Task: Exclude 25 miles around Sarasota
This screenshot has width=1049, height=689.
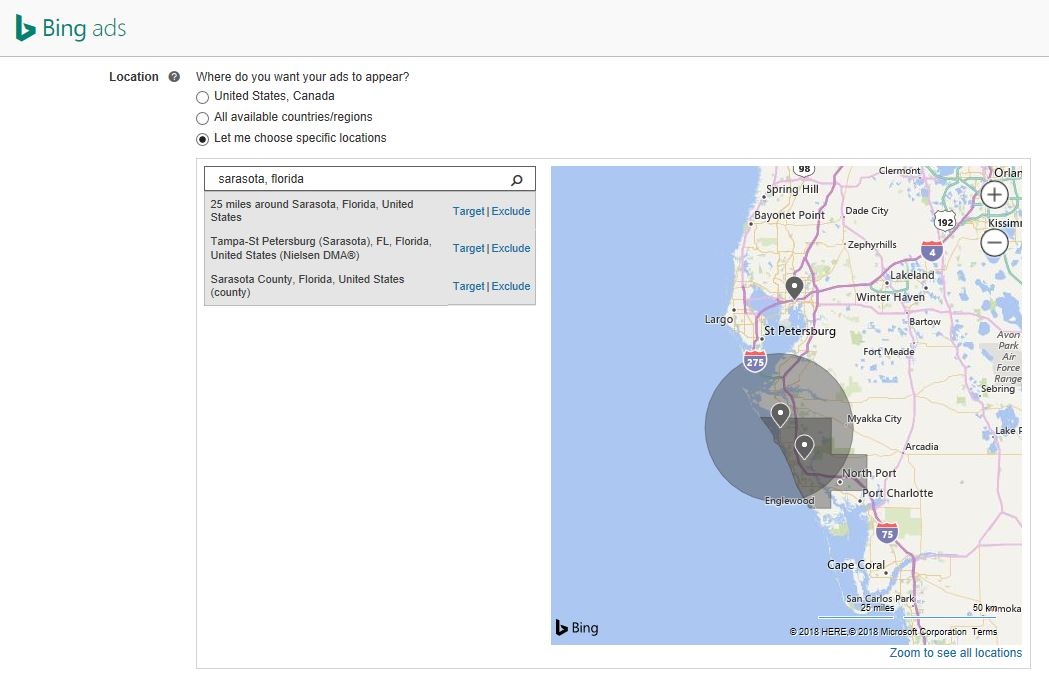Action: [x=511, y=211]
